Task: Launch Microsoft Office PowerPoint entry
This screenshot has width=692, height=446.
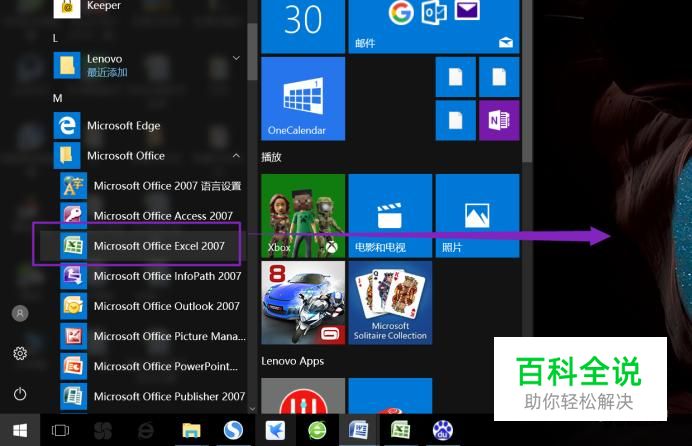Action: click(152, 366)
